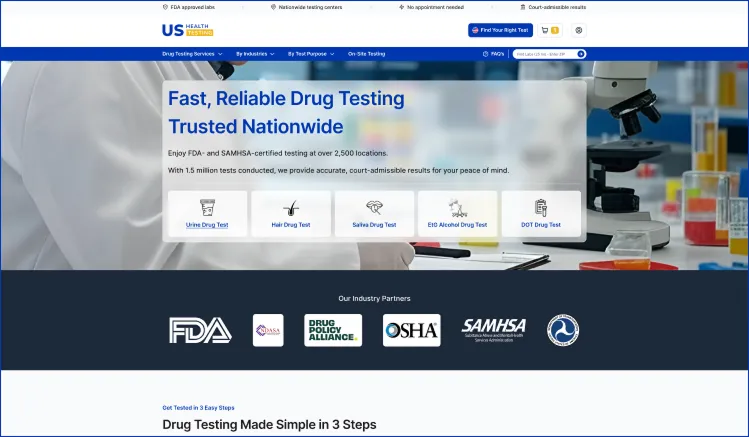The image size is (749, 437).
Task: Click the EtG Alcohol Drug Test icon
Action: click(458, 208)
